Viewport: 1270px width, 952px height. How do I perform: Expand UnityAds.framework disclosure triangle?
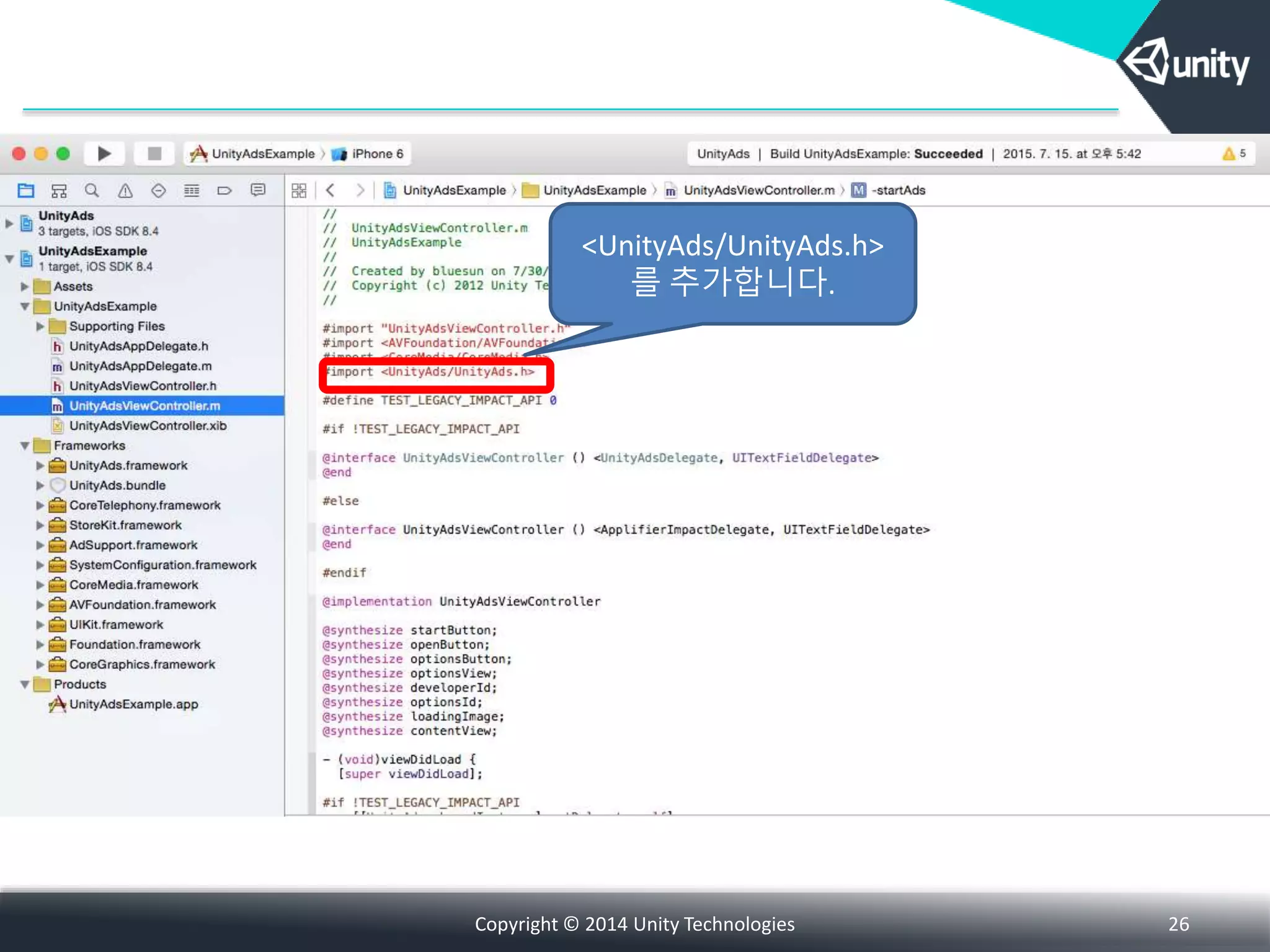(x=40, y=465)
